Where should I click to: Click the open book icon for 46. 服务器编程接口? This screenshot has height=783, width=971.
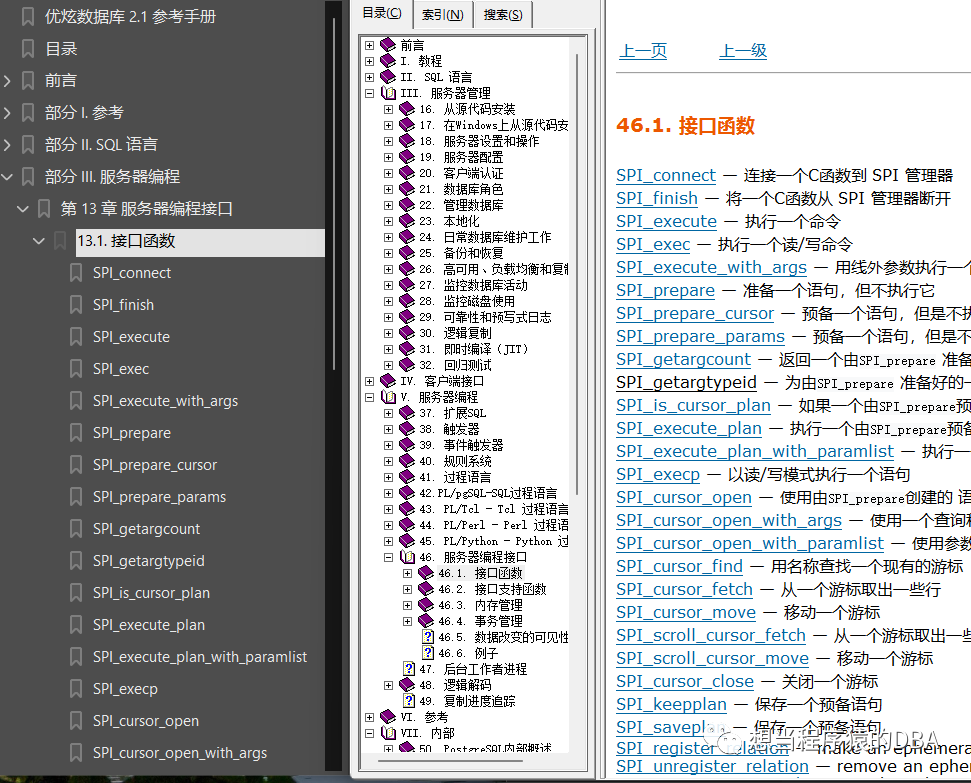tap(407, 557)
